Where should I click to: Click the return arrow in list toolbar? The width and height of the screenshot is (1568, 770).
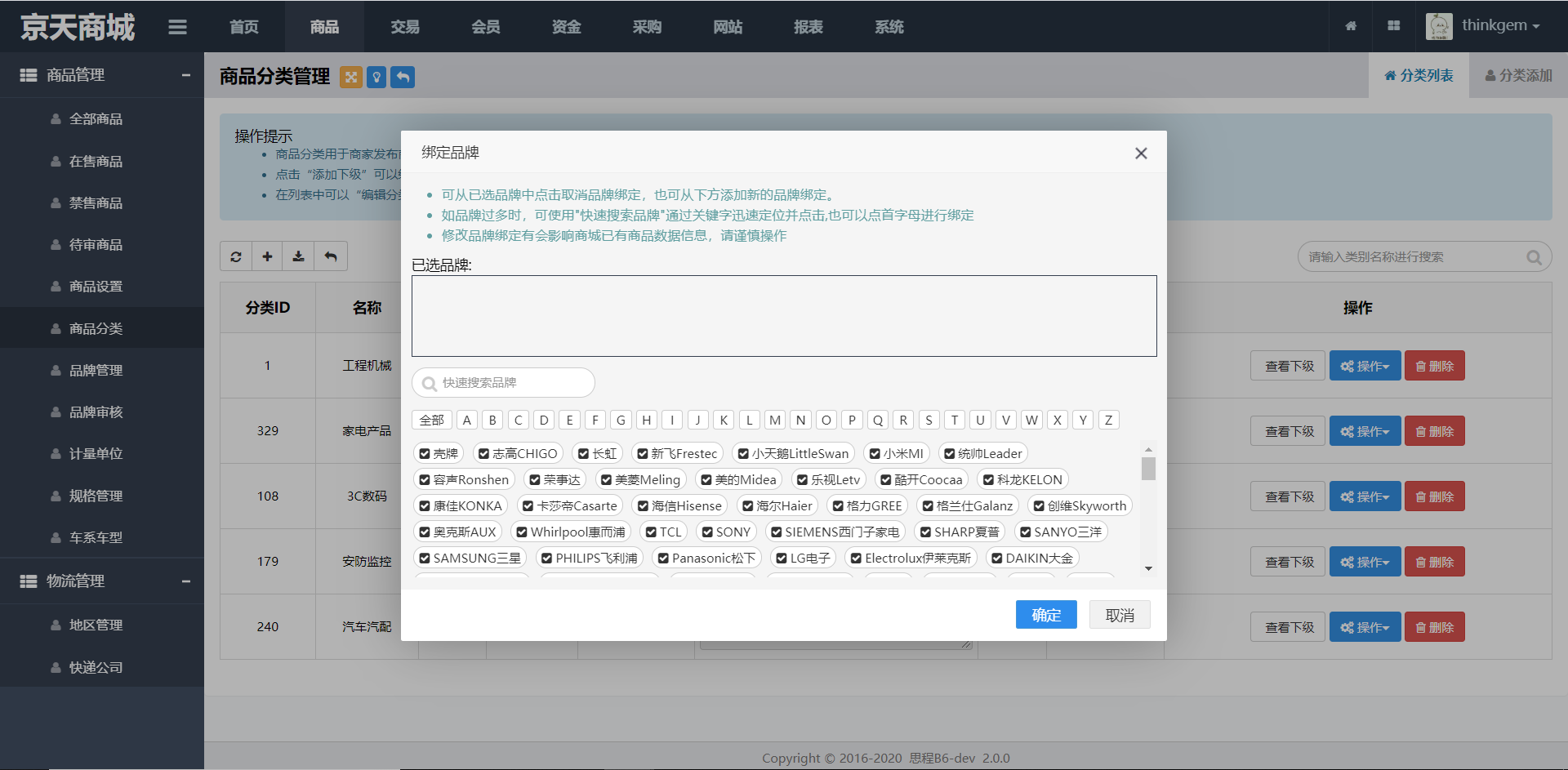point(331,256)
